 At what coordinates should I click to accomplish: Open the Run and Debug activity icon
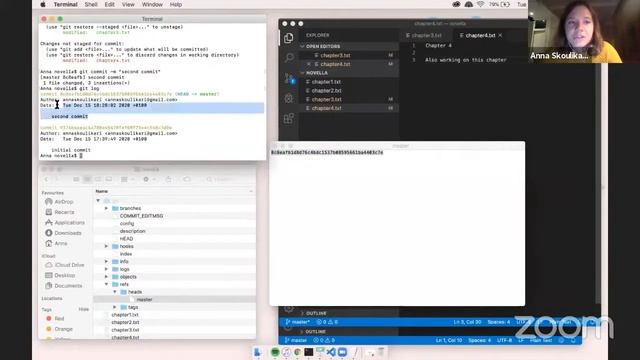289,98
